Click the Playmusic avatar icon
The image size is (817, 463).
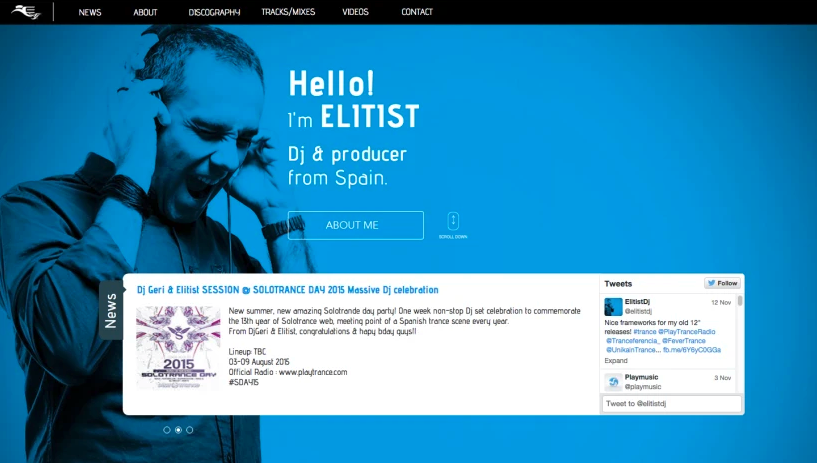613,382
